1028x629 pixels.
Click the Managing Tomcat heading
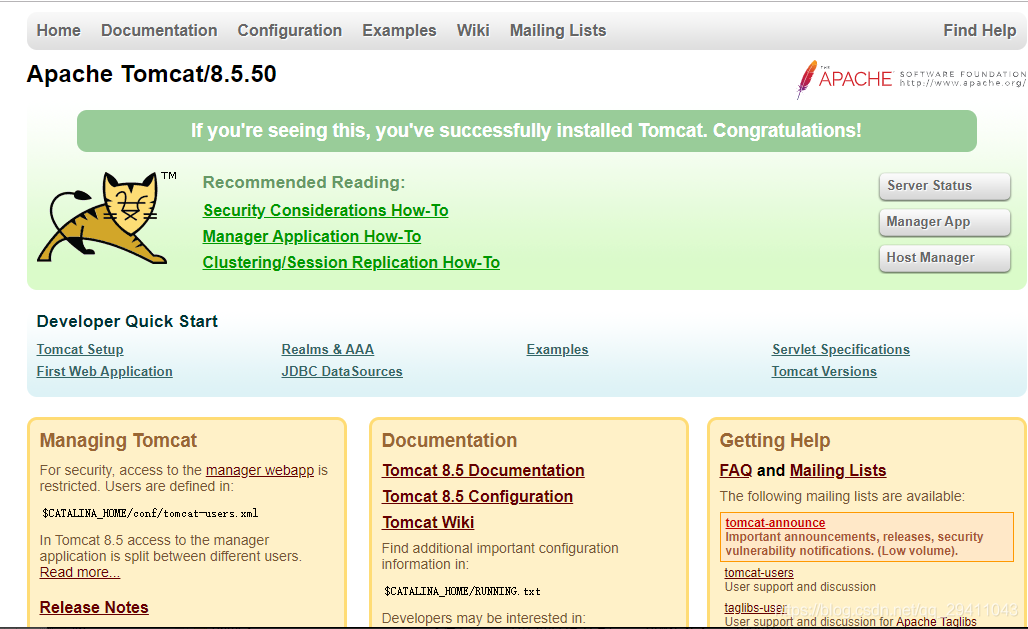click(118, 440)
